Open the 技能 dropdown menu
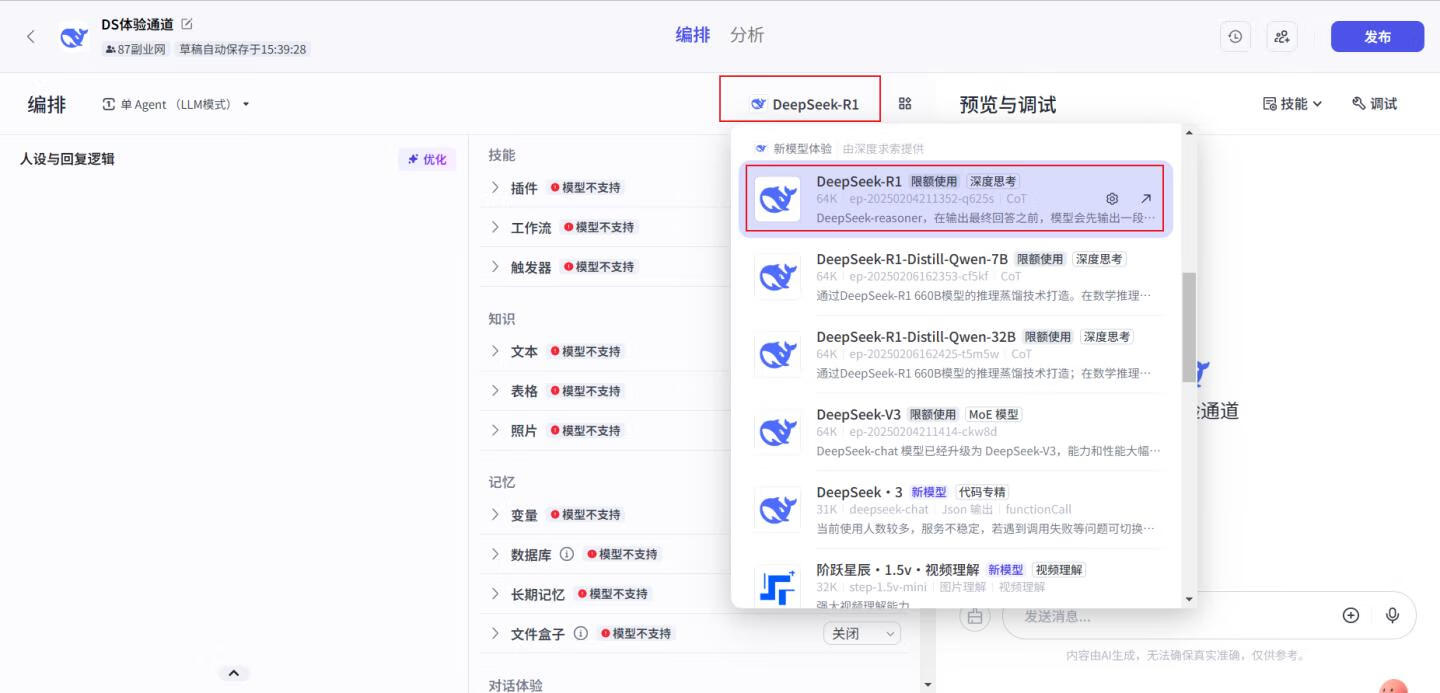This screenshot has width=1440, height=693. [1295, 103]
